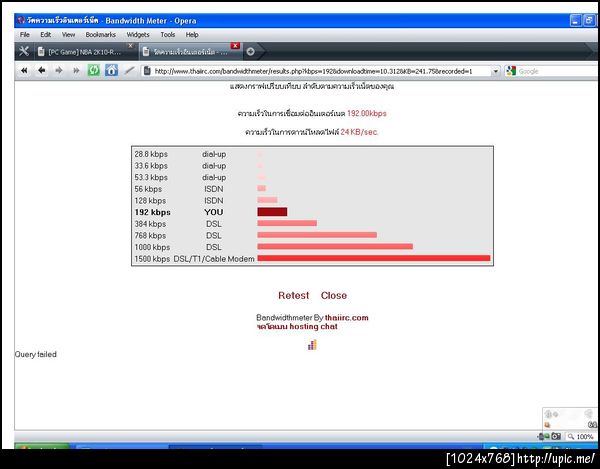Open the Help menu
Image resolution: width=600 pixels, height=469 pixels.
(192, 35)
